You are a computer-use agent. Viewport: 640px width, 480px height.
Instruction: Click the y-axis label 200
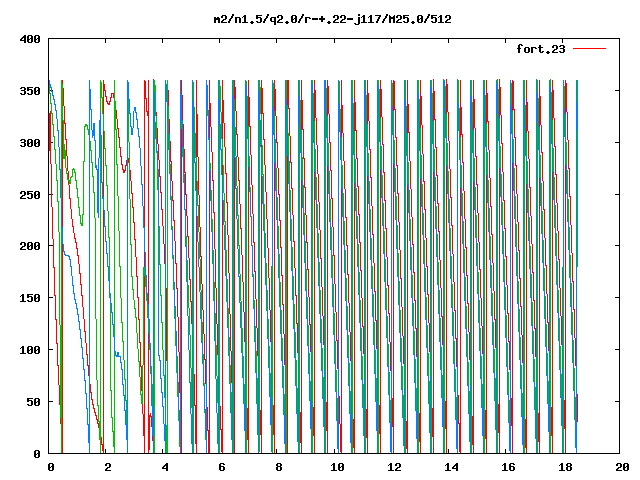click(x=30, y=246)
